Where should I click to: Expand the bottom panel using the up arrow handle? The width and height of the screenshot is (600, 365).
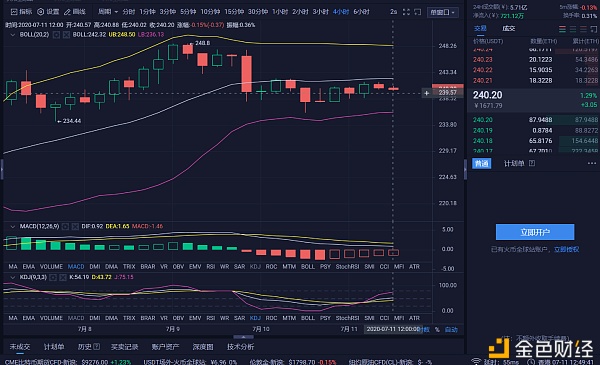coord(243,337)
